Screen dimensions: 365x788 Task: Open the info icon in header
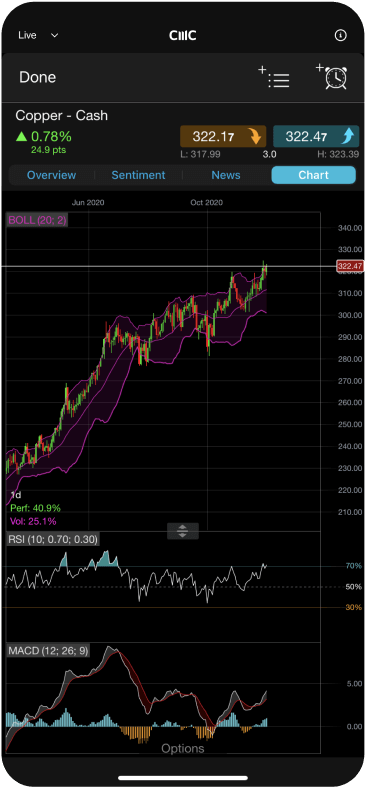coord(340,35)
